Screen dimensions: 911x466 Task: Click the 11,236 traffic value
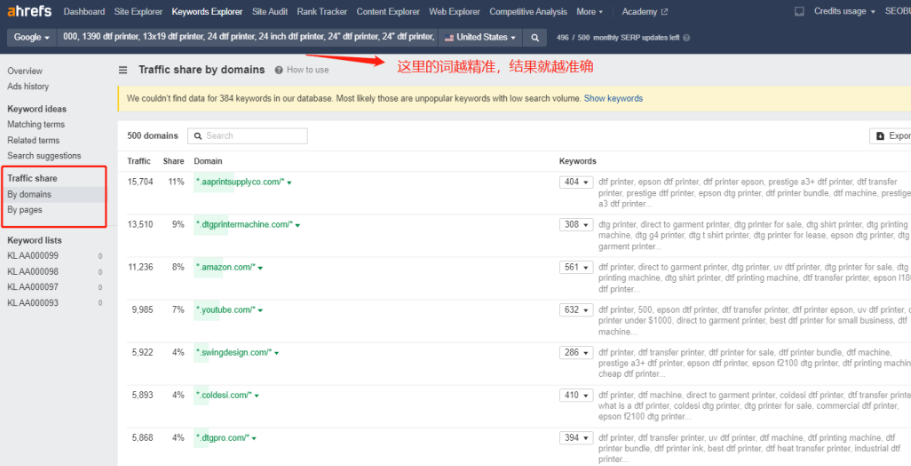coord(140,267)
